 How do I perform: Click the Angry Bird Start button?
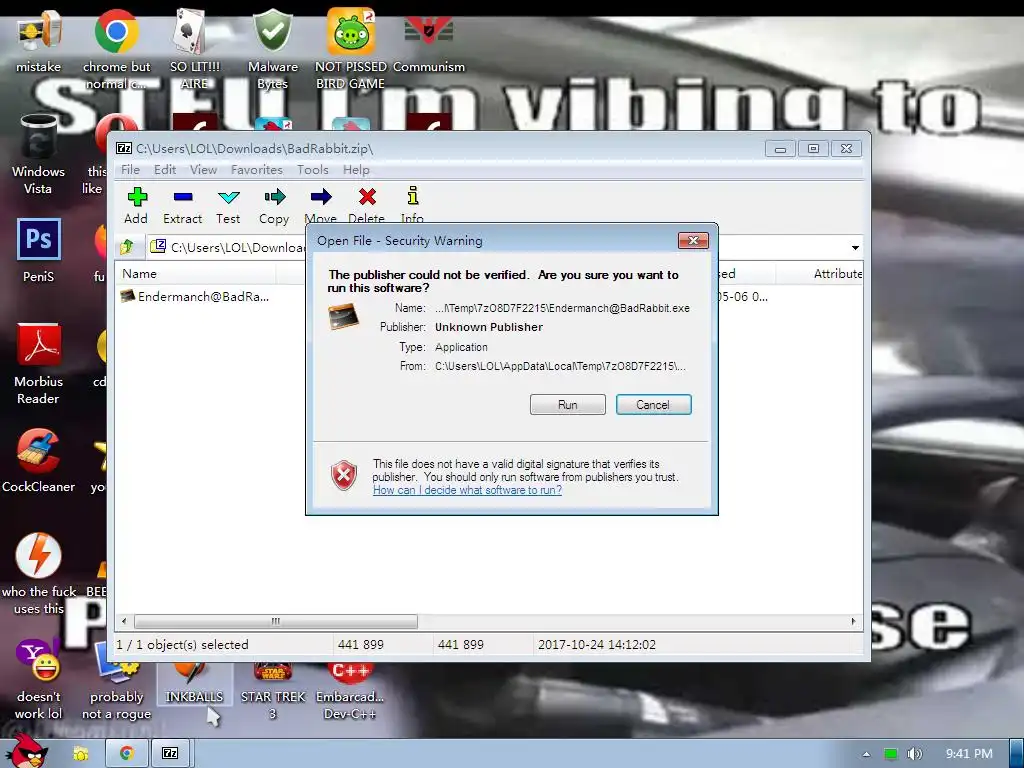pos(26,751)
